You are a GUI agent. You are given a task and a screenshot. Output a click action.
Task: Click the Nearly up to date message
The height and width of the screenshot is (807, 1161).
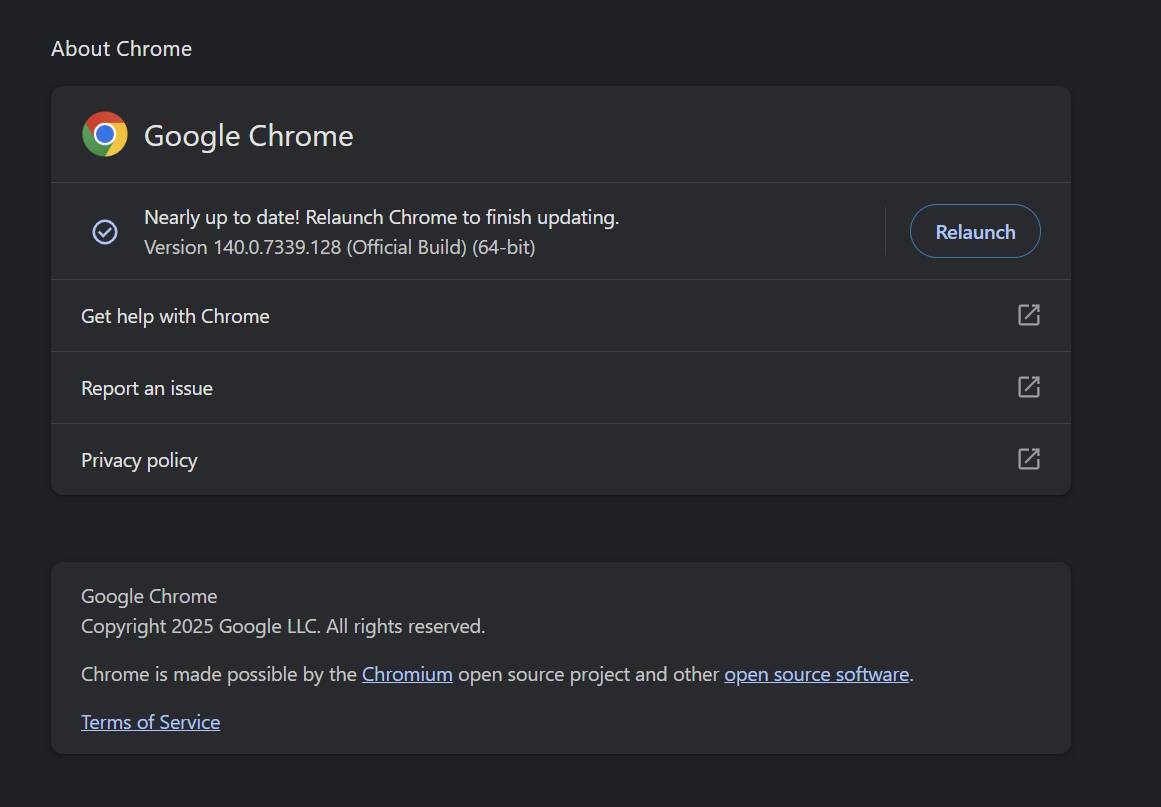(381, 218)
